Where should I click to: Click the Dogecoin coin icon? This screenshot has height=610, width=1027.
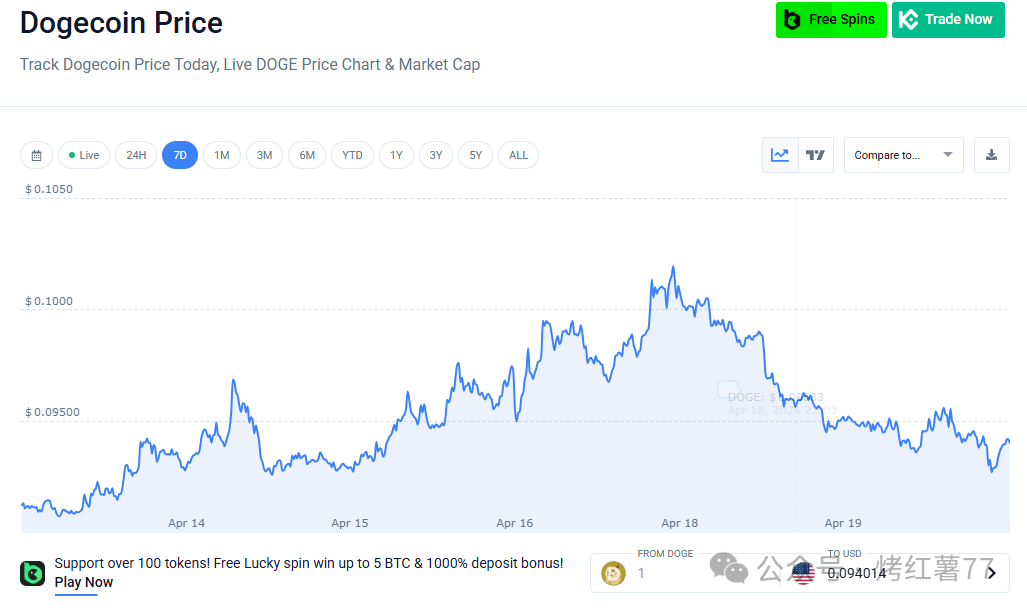pyautogui.click(x=613, y=573)
